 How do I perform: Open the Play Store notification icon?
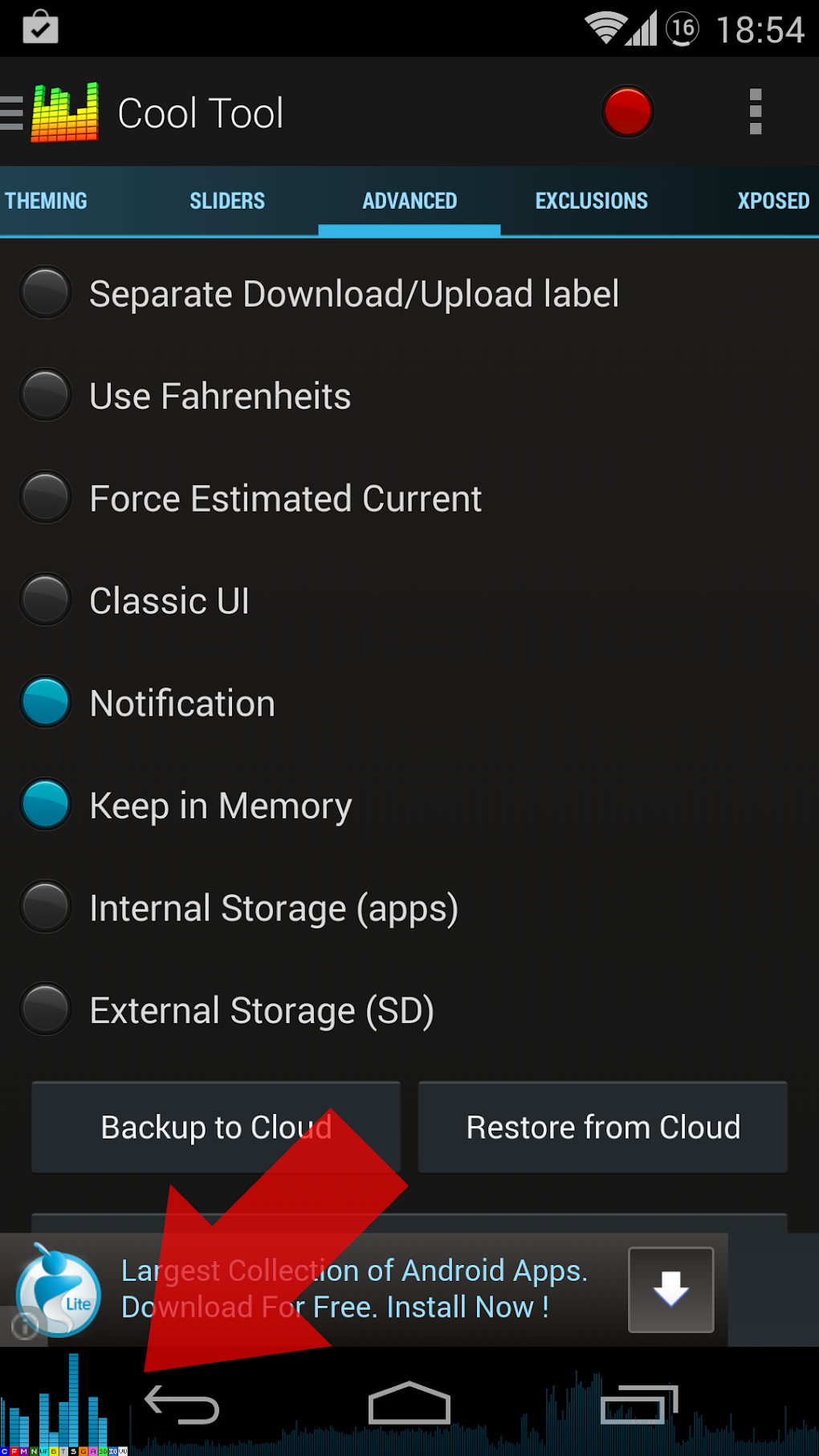[40, 28]
